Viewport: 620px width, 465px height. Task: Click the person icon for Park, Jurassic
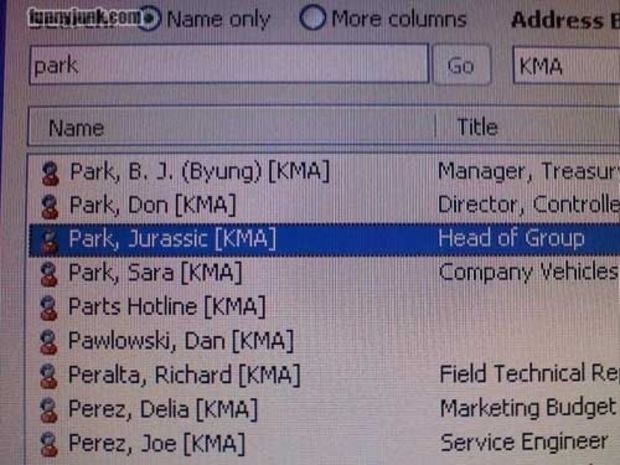coord(49,239)
